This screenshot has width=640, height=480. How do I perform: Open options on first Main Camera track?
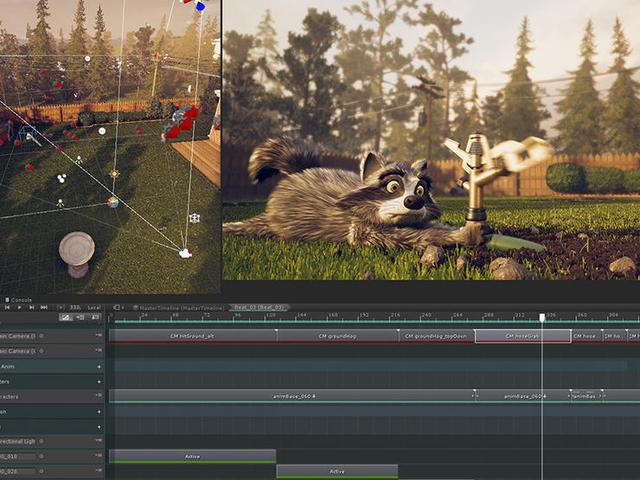(99, 336)
